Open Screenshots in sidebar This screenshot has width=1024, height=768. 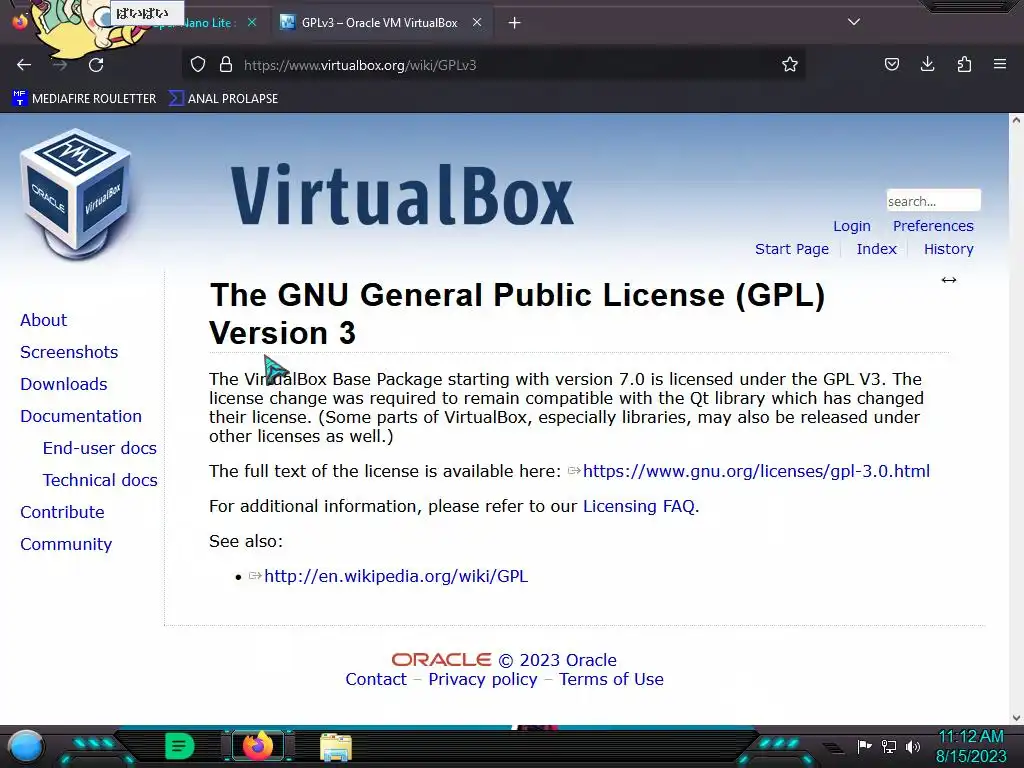pyautogui.click(x=69, y=353)
